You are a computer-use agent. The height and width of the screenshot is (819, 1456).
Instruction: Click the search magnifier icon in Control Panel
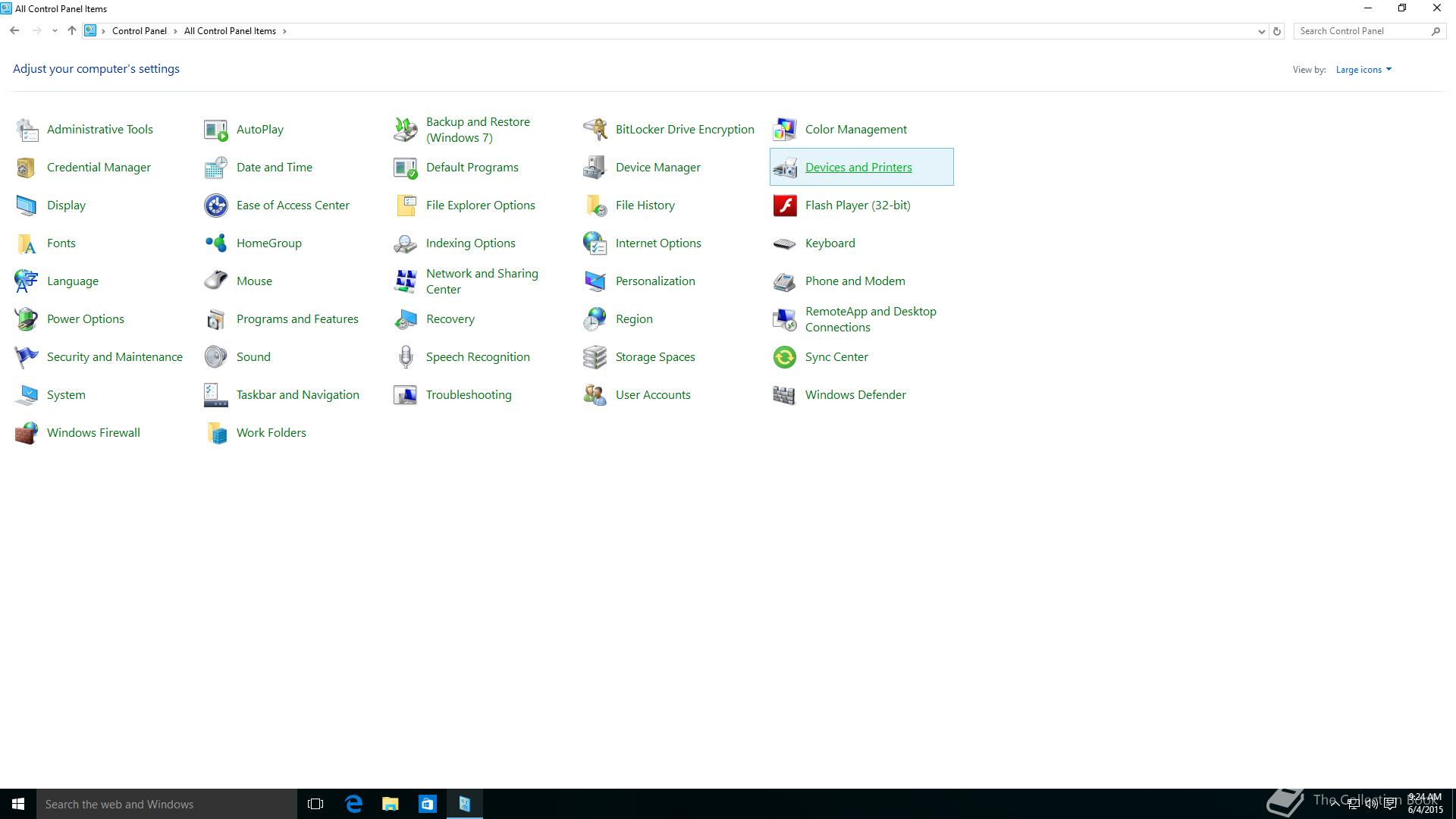click(x=1436, y=31)
